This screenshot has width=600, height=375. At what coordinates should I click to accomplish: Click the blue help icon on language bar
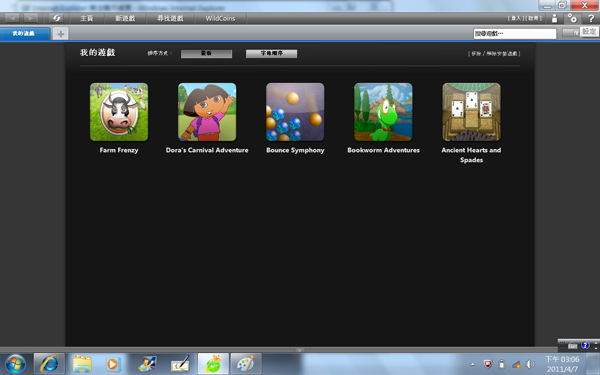[585, 346]
